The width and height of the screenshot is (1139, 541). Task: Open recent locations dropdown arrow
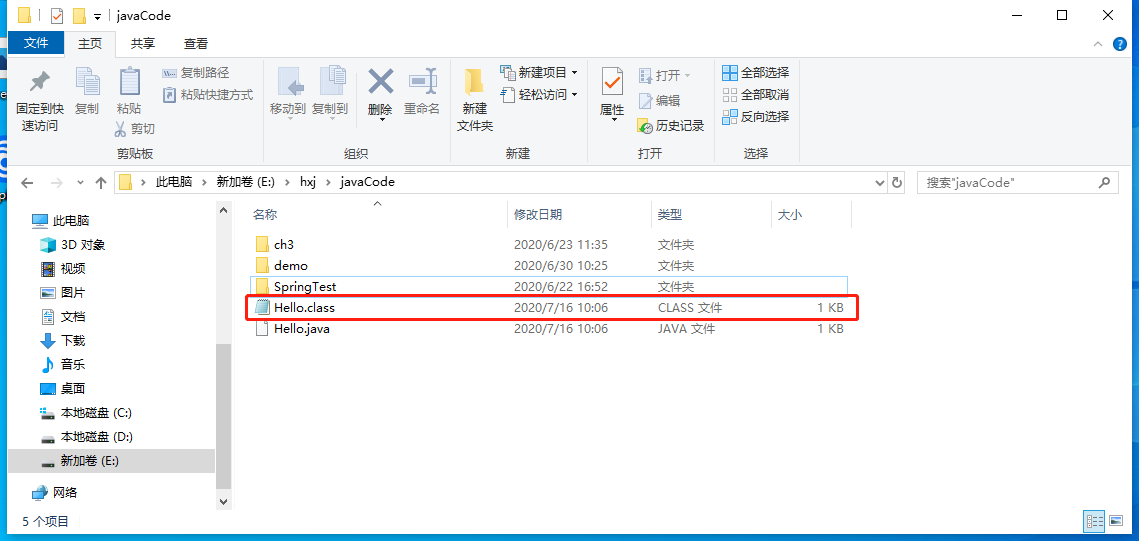click(80, 182)
